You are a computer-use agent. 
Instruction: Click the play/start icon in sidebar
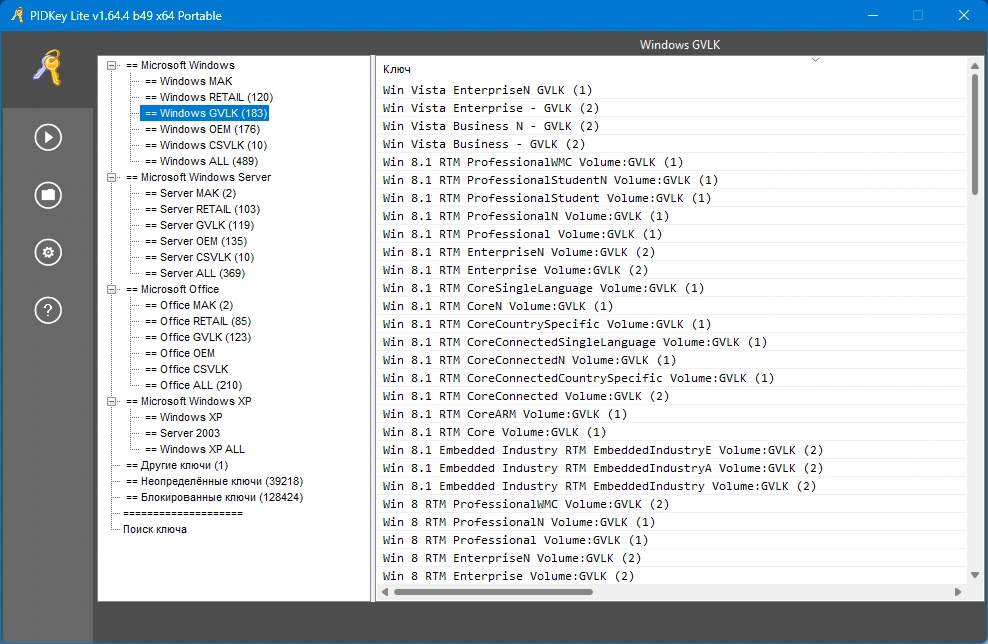click(x=48, y=137)
